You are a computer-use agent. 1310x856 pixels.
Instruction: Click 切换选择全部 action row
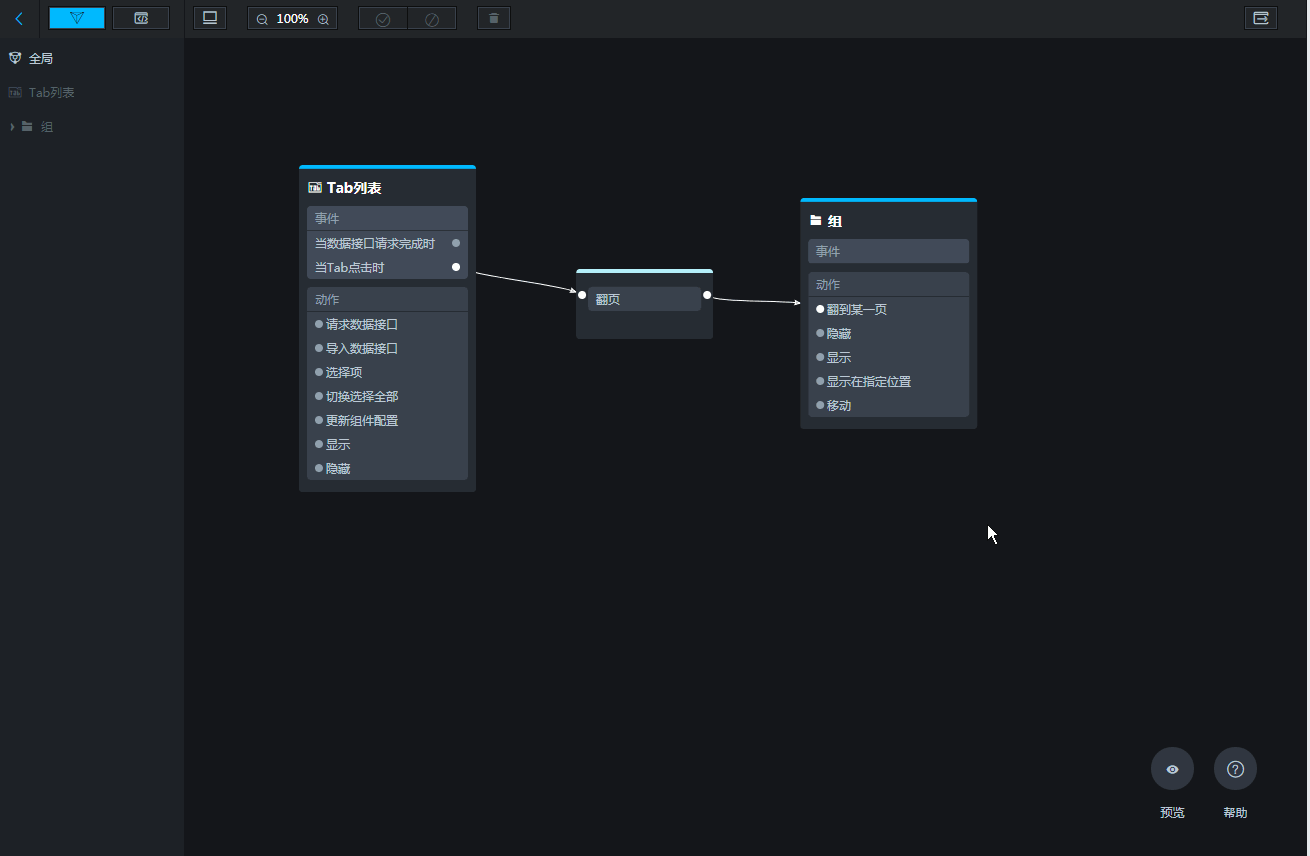[x=387, y=396]
